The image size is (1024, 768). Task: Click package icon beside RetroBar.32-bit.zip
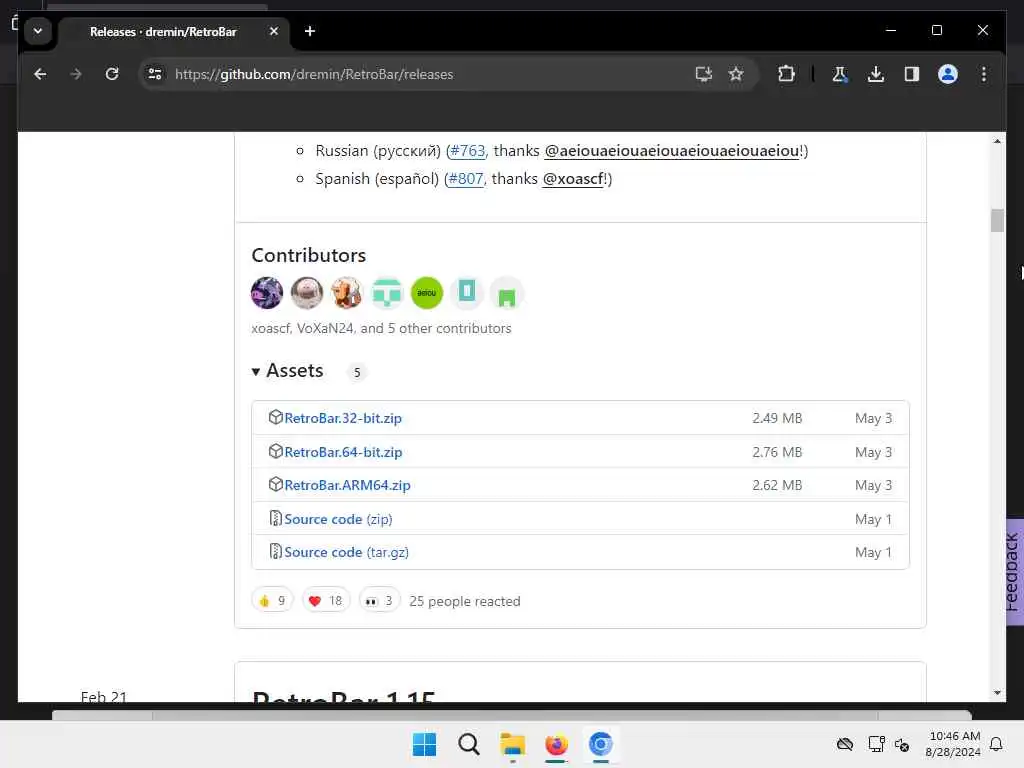[x=276, y=417]
